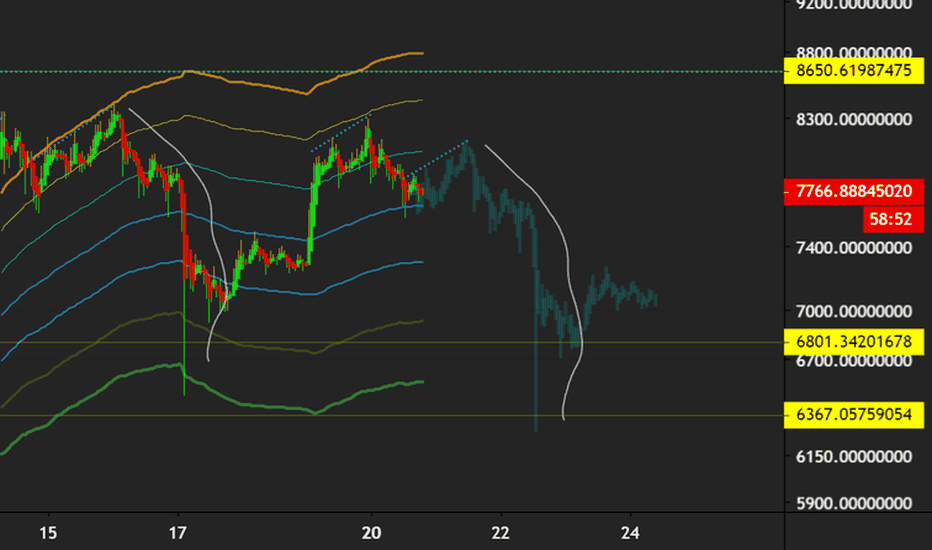Image resolution: width=932 pixels, height=550 pixels.
Task: Click the 7000.00000000 price axis tick
Action: click(x=854, y=312)
